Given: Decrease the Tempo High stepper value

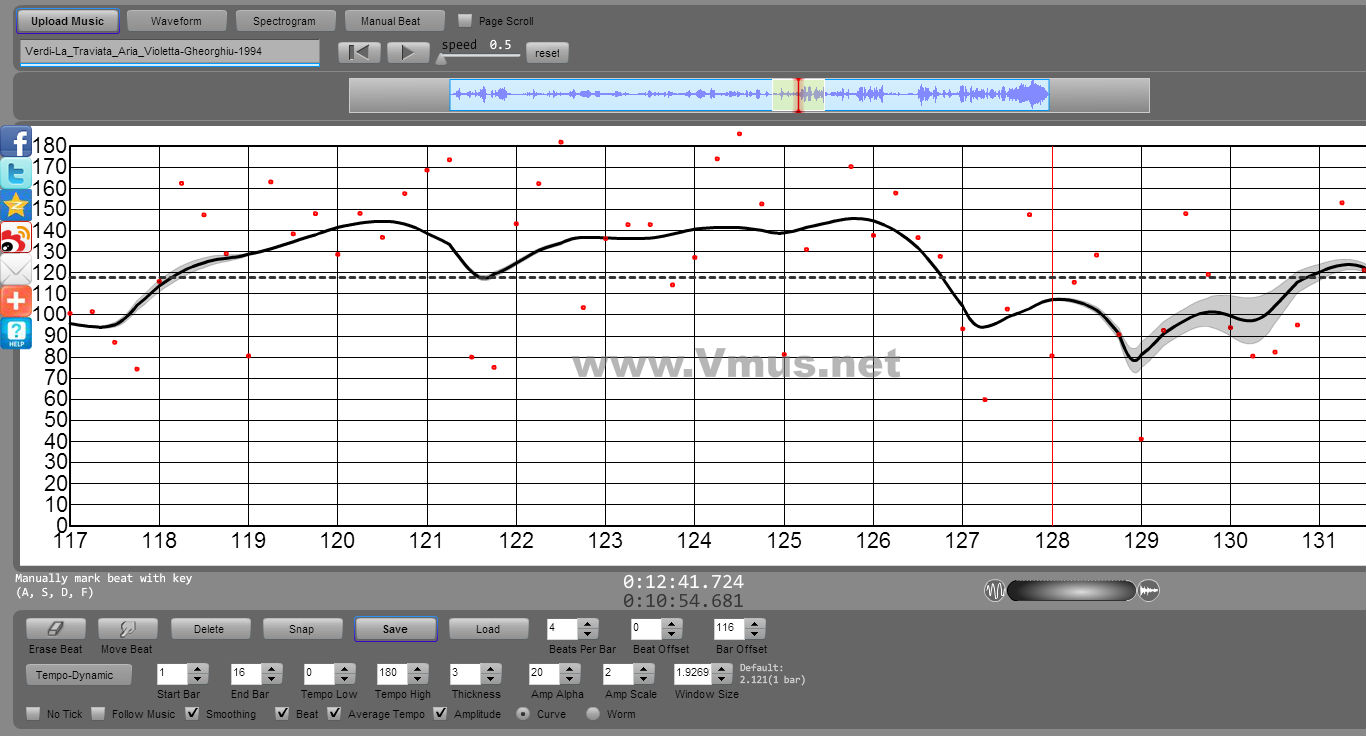Looking at the screenshot, I should tap(418, 680).
